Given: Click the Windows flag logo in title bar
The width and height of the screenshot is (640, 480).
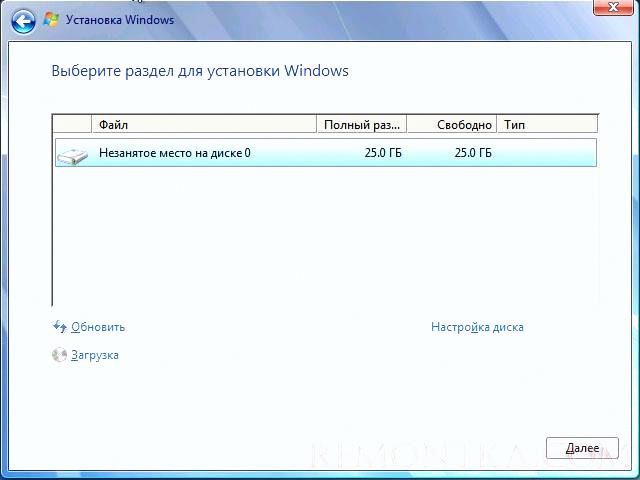Looking at the screenshot, I should coord(51,20).
